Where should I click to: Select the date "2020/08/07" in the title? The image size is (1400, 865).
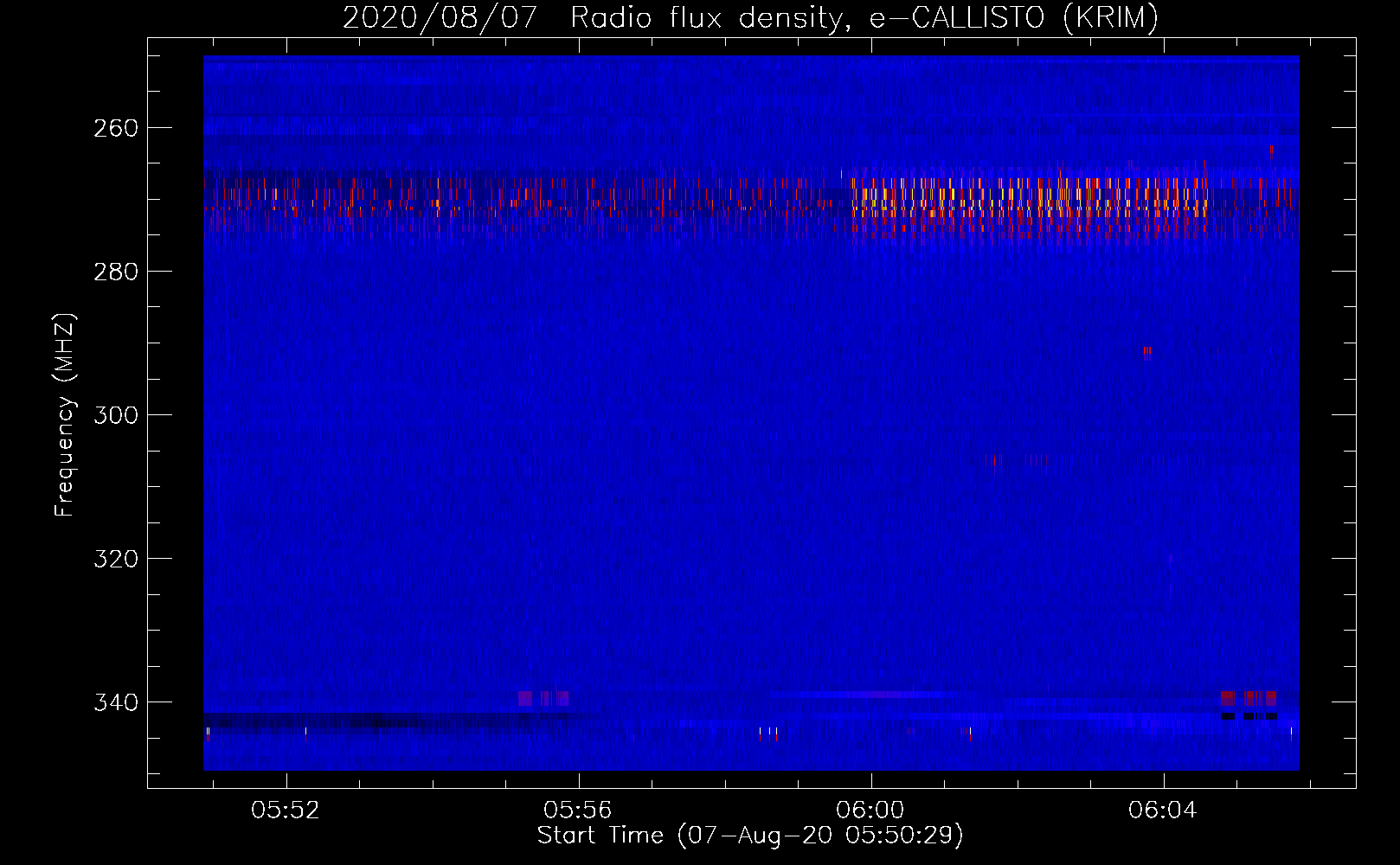coord(440,18)
